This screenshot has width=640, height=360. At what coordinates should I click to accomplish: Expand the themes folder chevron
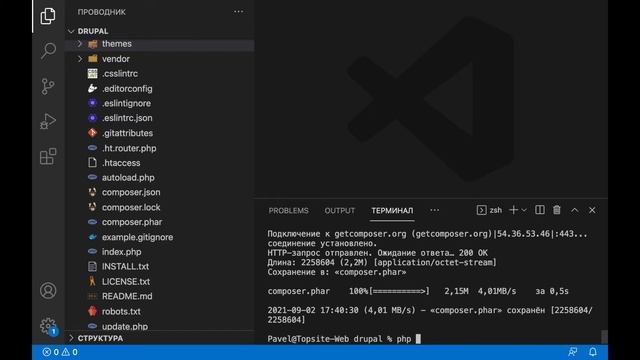pyautogui.click(x=80, y=44)
